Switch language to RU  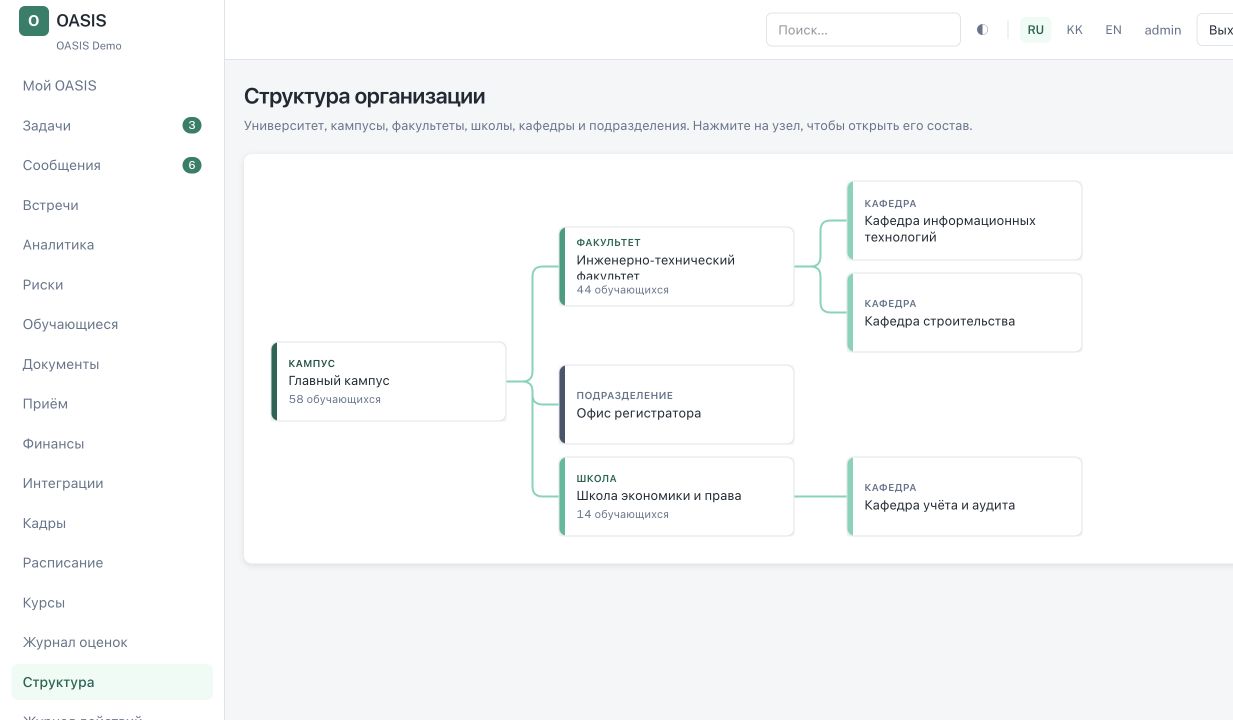pyautogui.click(x=1036, y=30)
